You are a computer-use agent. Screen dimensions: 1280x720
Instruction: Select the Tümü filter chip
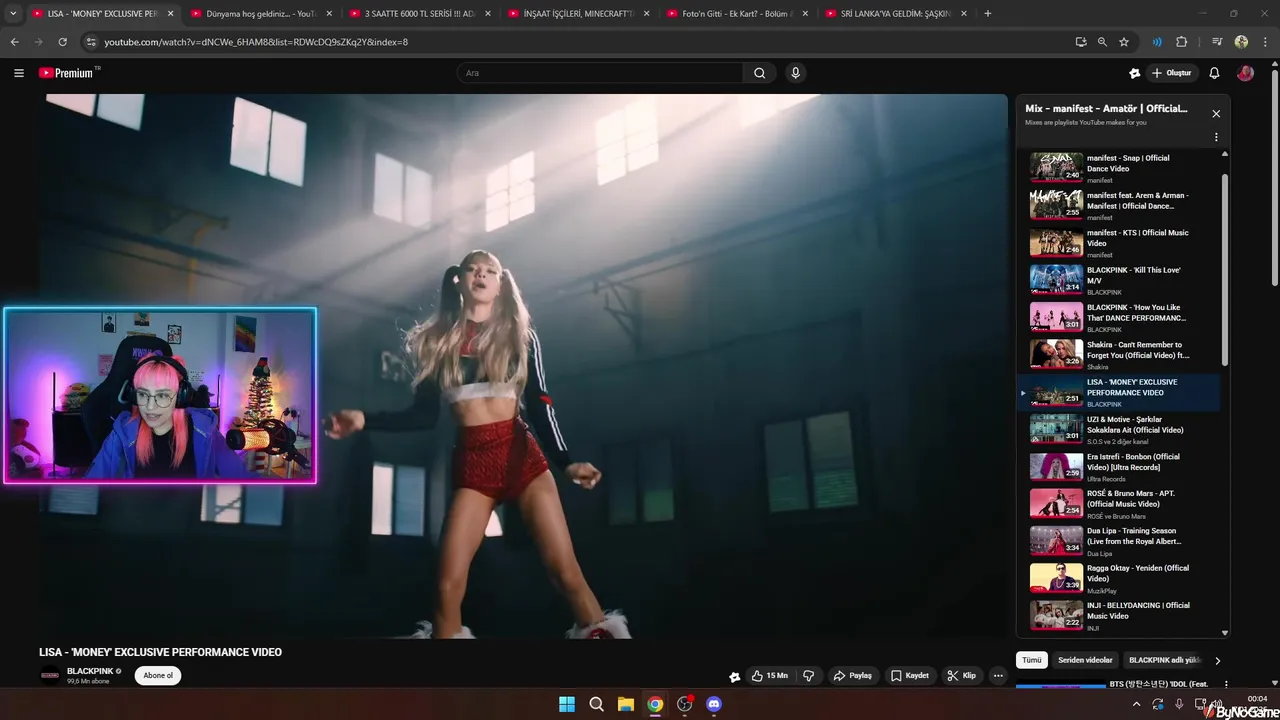point(1032,661)
